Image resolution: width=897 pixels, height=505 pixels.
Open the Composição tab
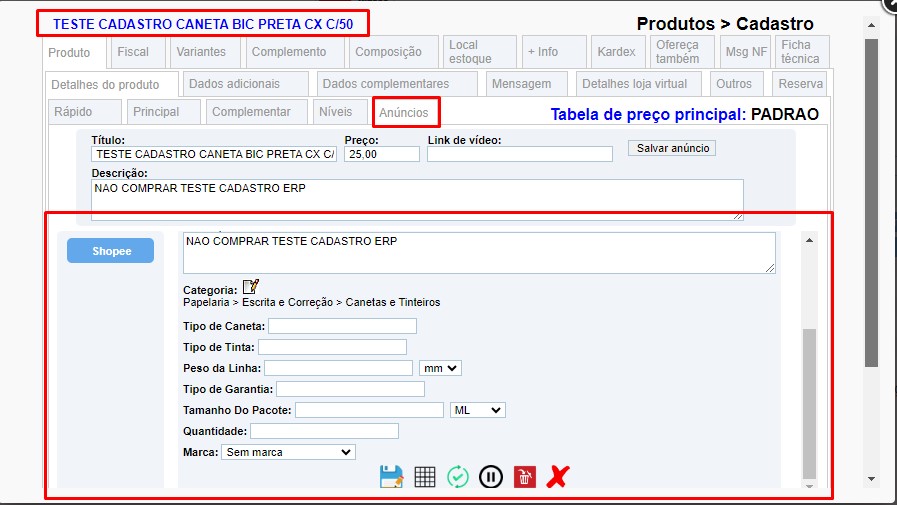pos(394,52)
